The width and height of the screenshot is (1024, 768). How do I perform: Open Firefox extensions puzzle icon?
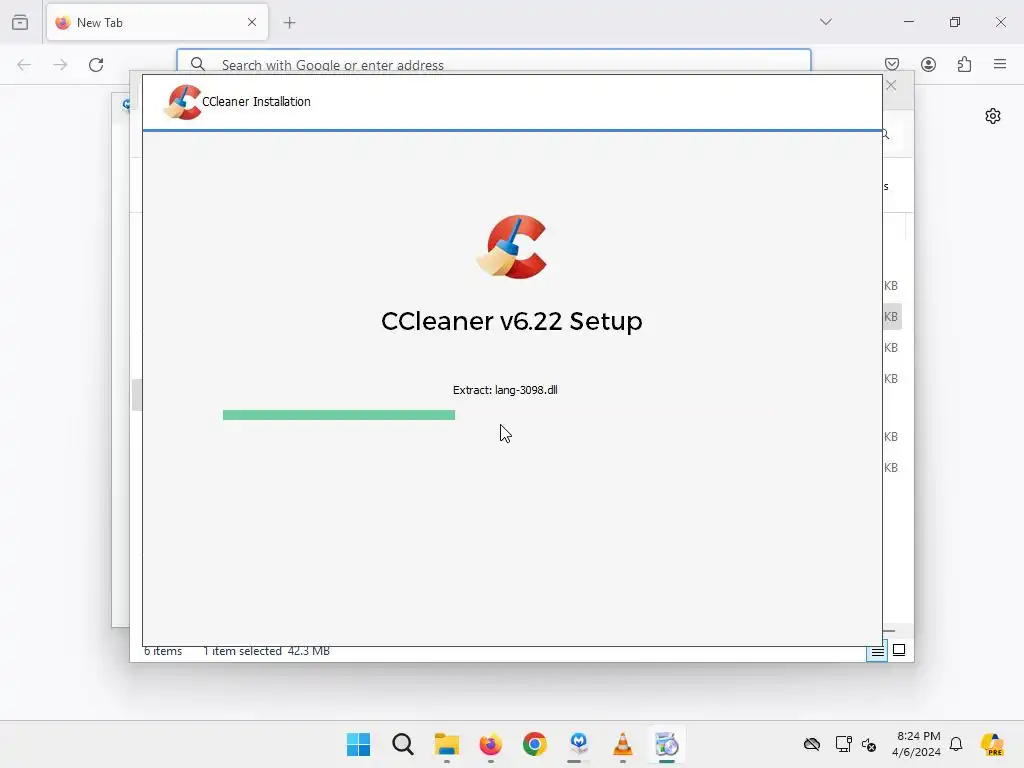click(964, 64)
